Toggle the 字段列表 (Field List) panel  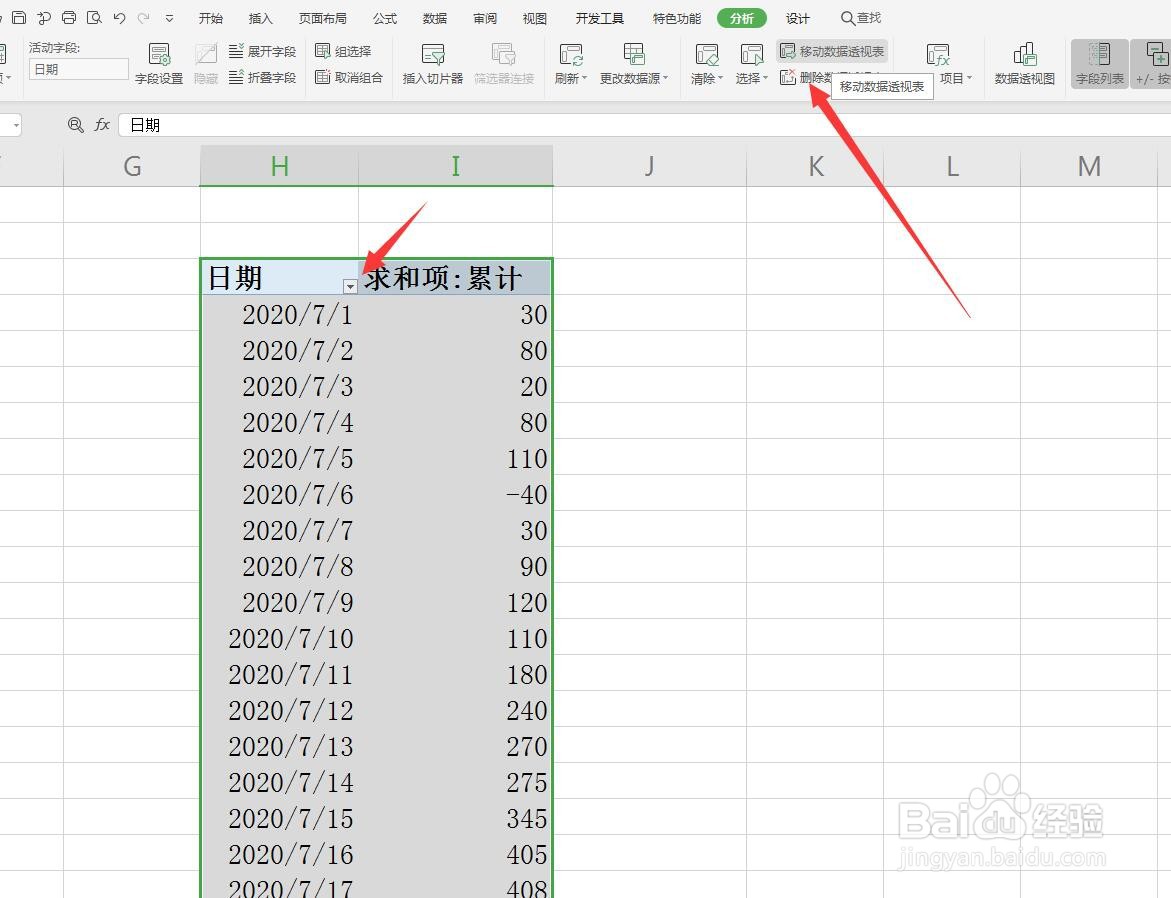[x=1098, y=63]
